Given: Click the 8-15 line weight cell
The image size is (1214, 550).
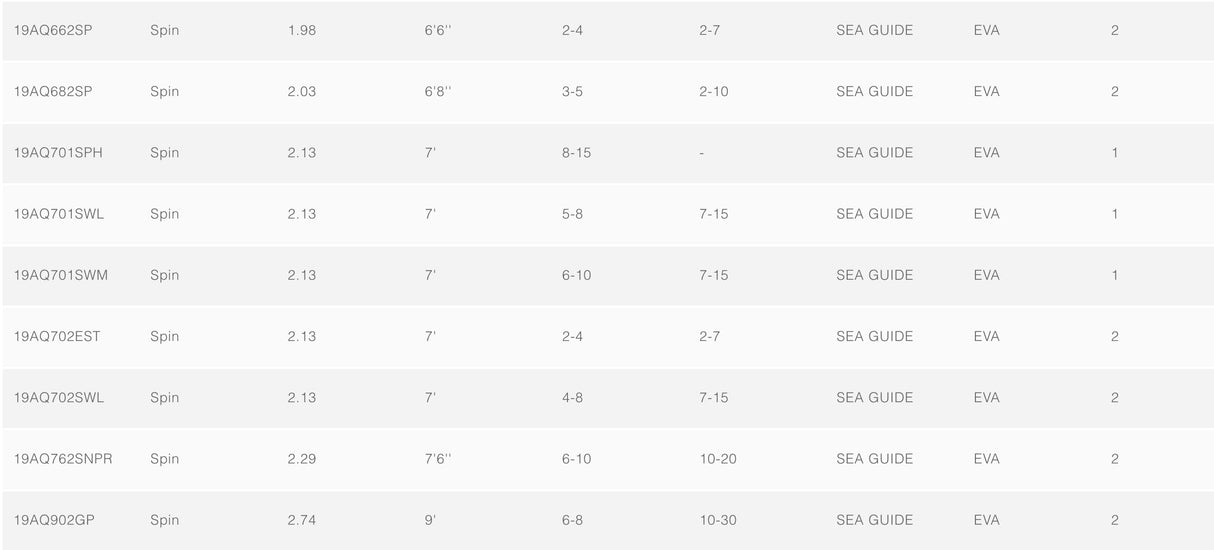Looking at the screenshot, I should click(x=576, y=153).
